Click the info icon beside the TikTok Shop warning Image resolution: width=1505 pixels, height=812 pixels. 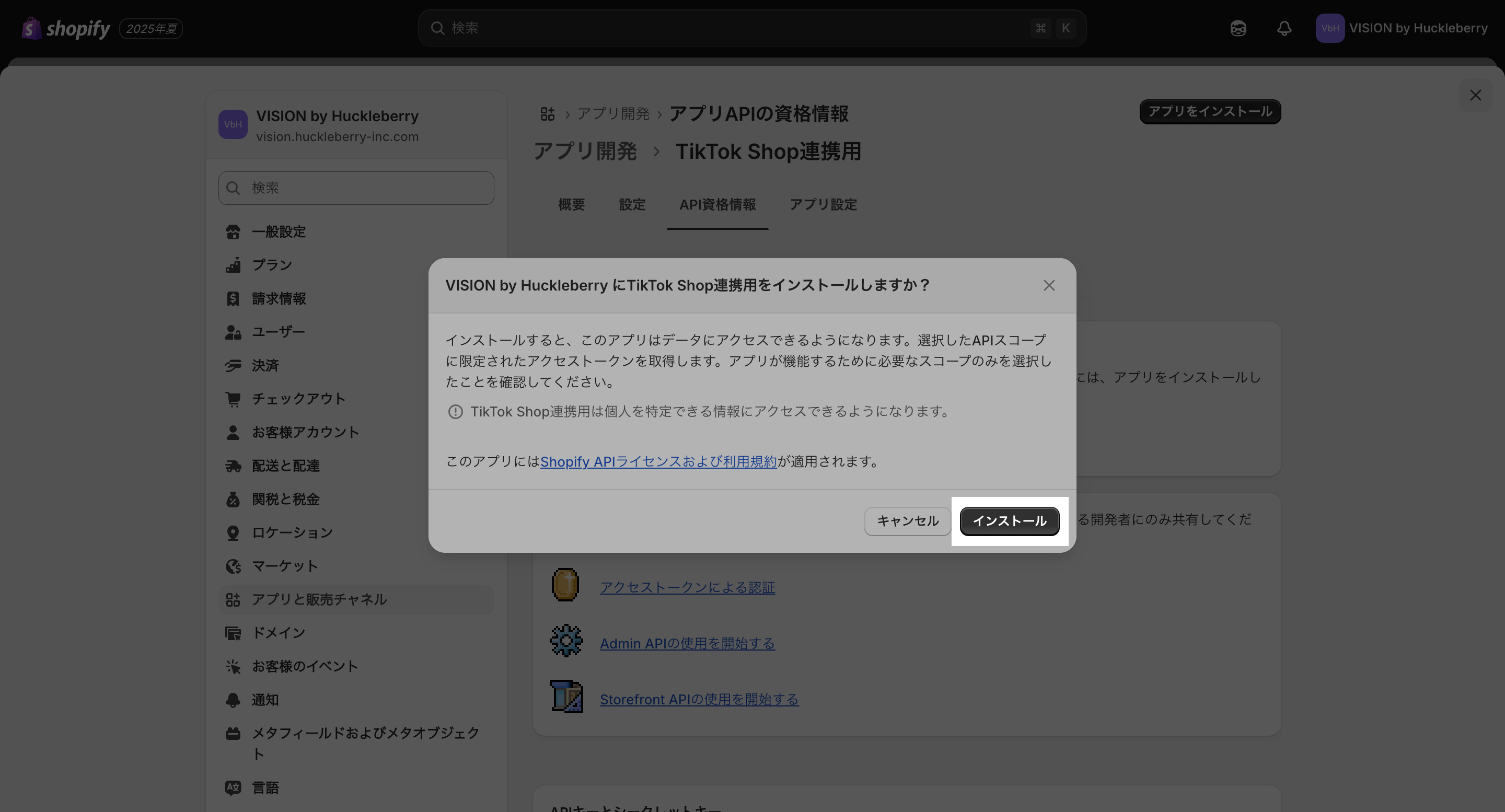pyautogui.click(x=455, y=411)
